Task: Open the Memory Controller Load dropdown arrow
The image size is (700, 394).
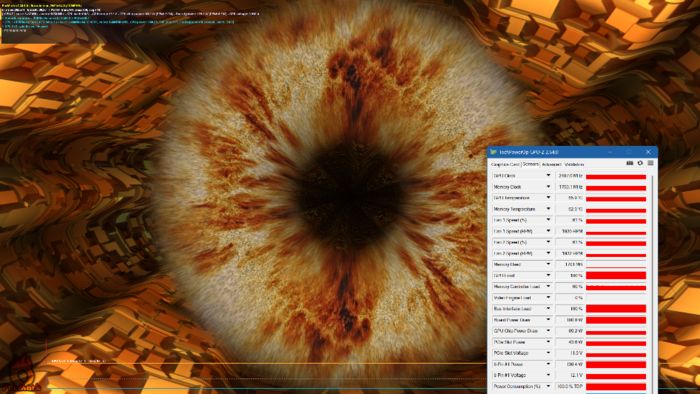Action: pyautogui.click(x=548, y=286)
